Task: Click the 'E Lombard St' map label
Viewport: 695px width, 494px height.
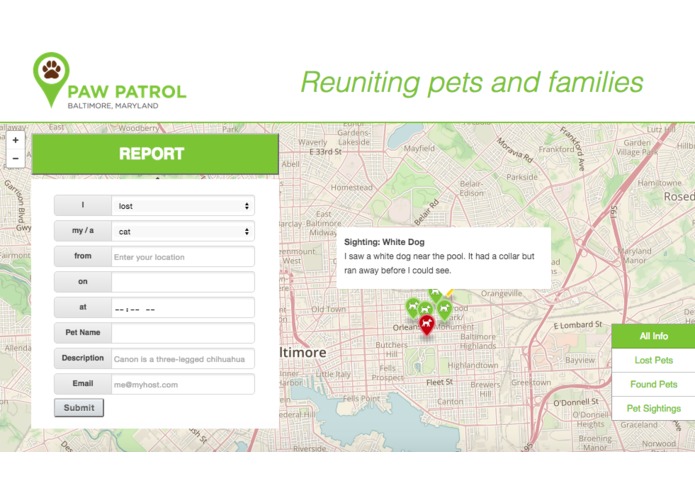Action: (578, 325)
